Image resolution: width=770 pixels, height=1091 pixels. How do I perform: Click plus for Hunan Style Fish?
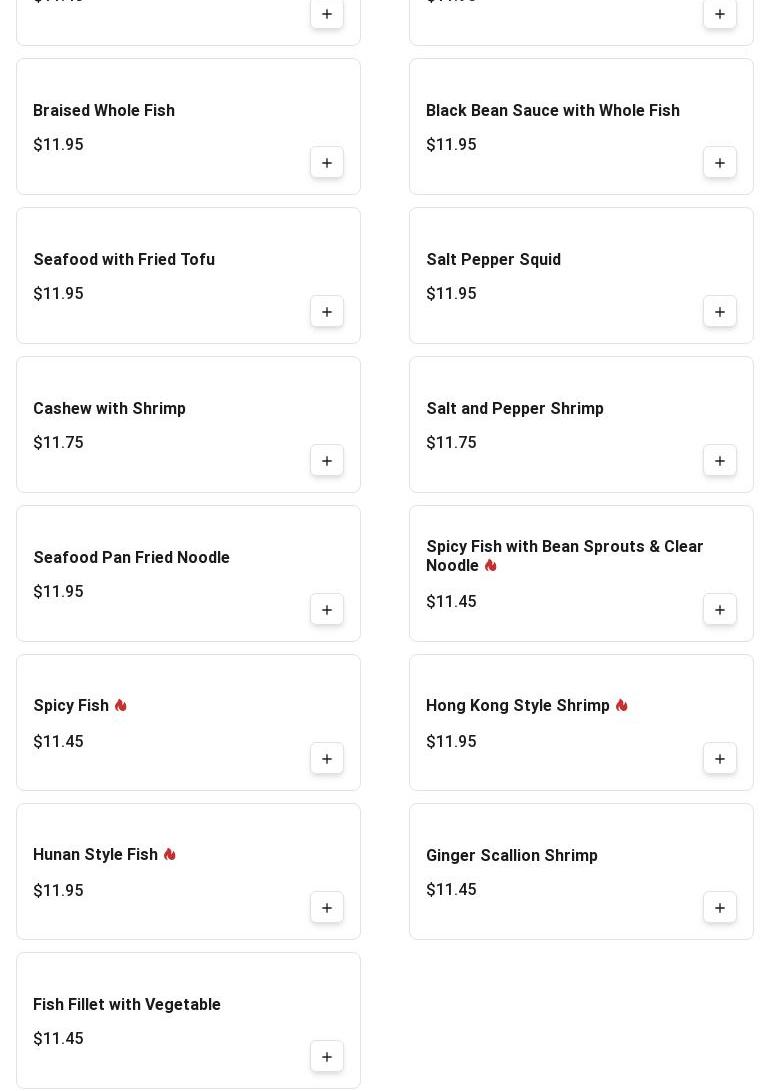pyautogui.click(x=327, y=908)
